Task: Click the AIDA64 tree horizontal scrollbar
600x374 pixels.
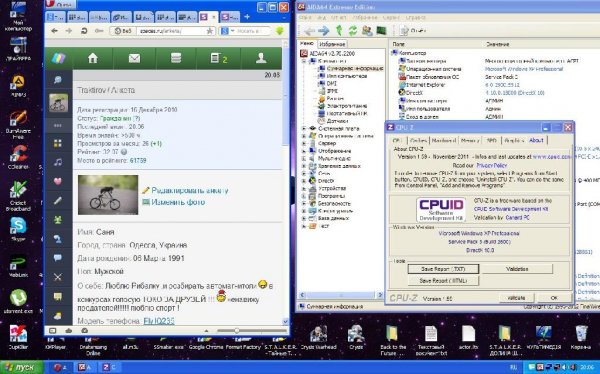Action: [341, 295]
